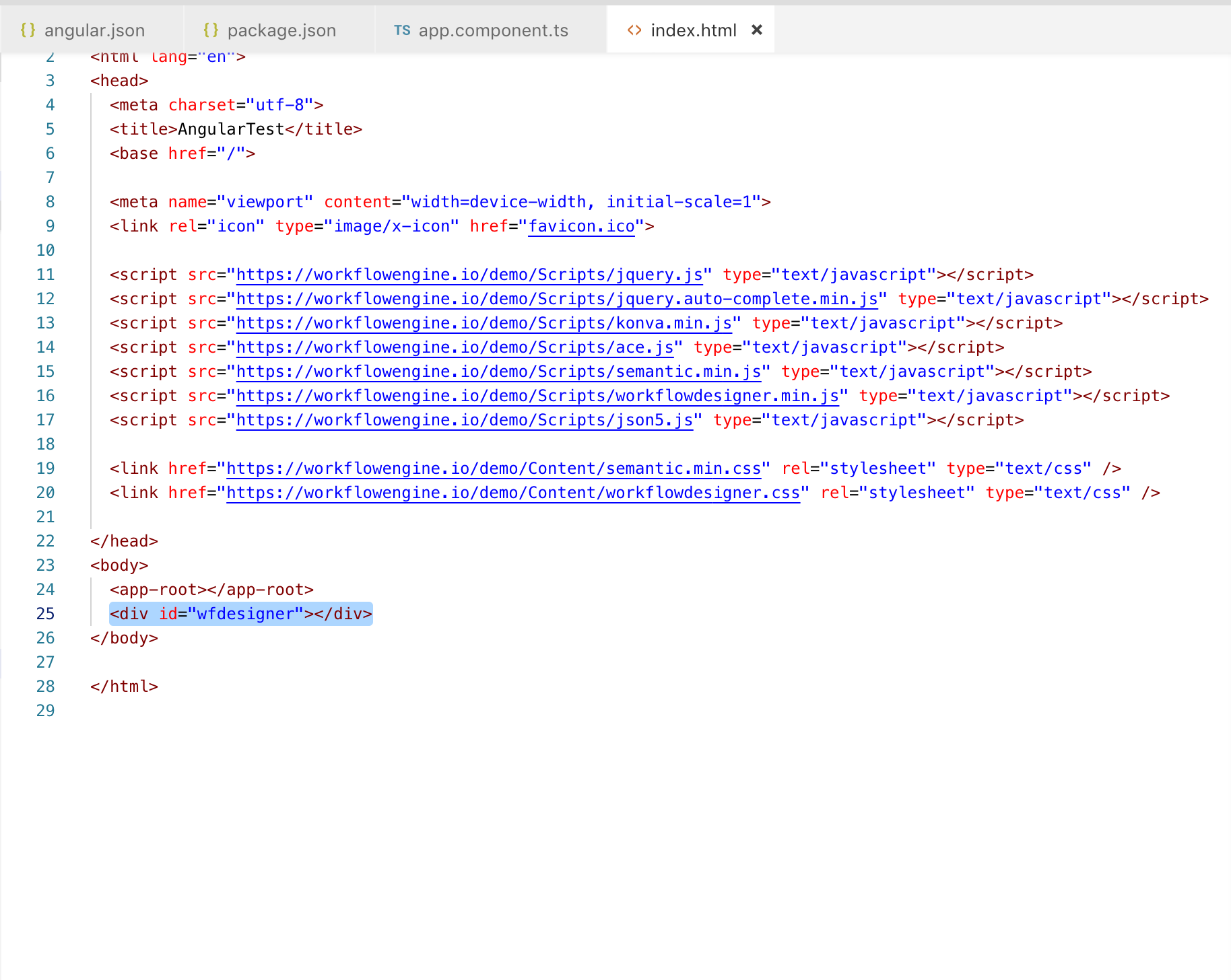
Task: Click the closing </head> tag
Action: click(x=124, y=541)
